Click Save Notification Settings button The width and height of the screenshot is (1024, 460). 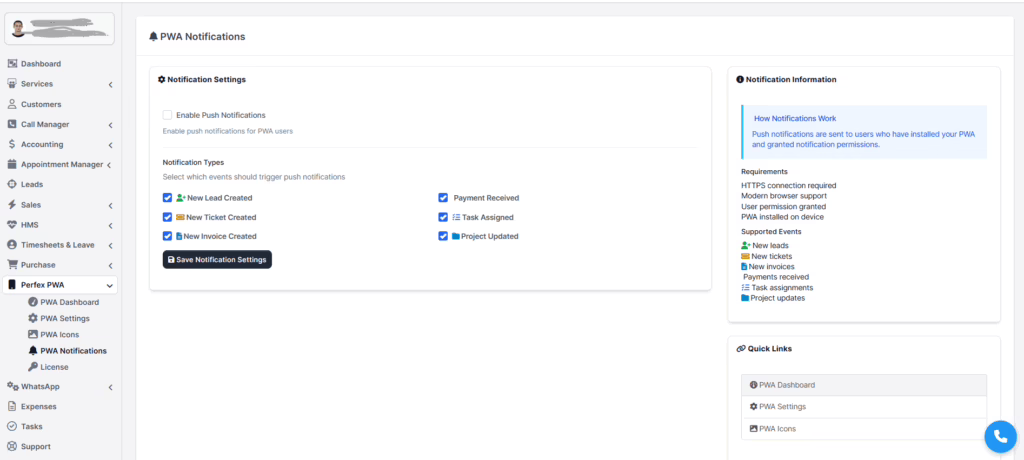217,259
